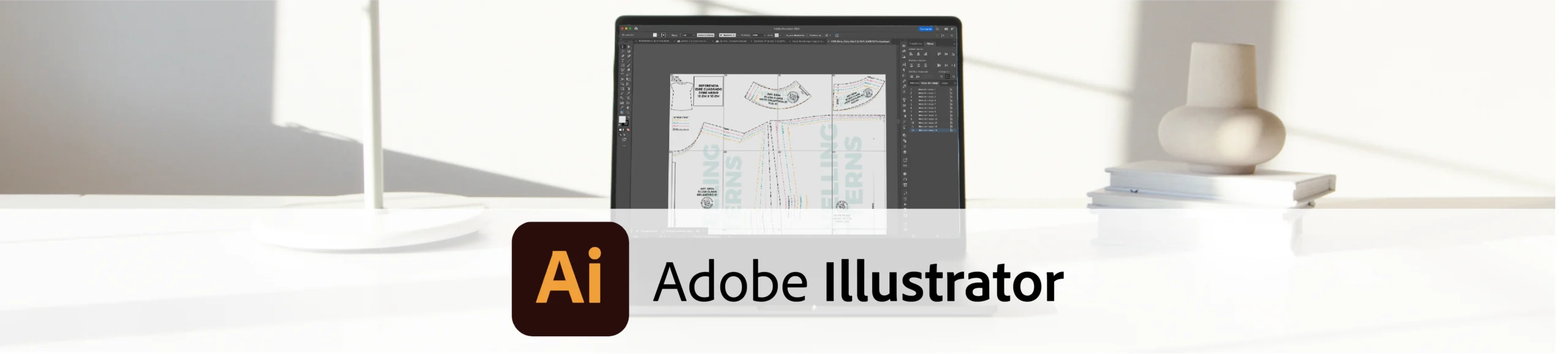Click the vertical align top icon

click(x=939, y=54)
